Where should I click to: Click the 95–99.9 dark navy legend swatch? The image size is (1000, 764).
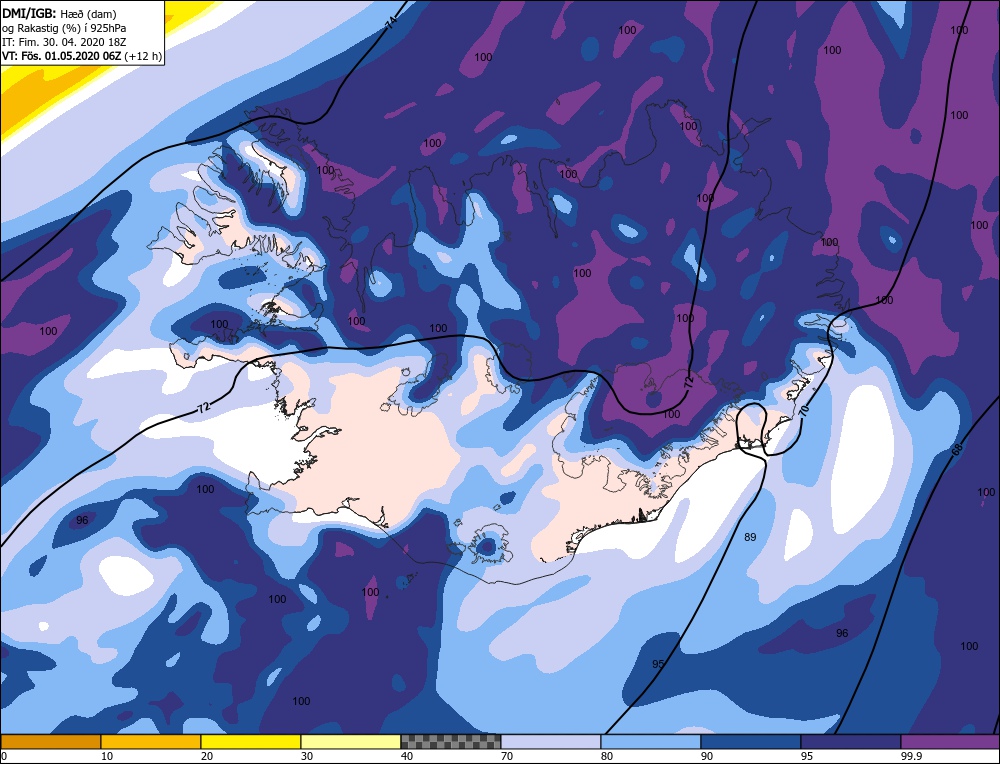[851, 742]
